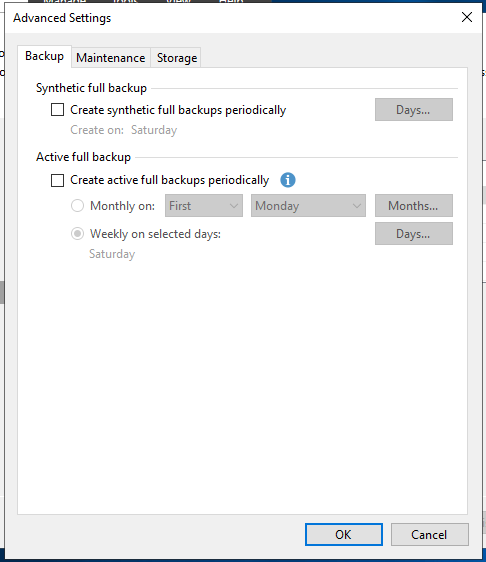Switch to the Maintenance tab

coord(111,58)
